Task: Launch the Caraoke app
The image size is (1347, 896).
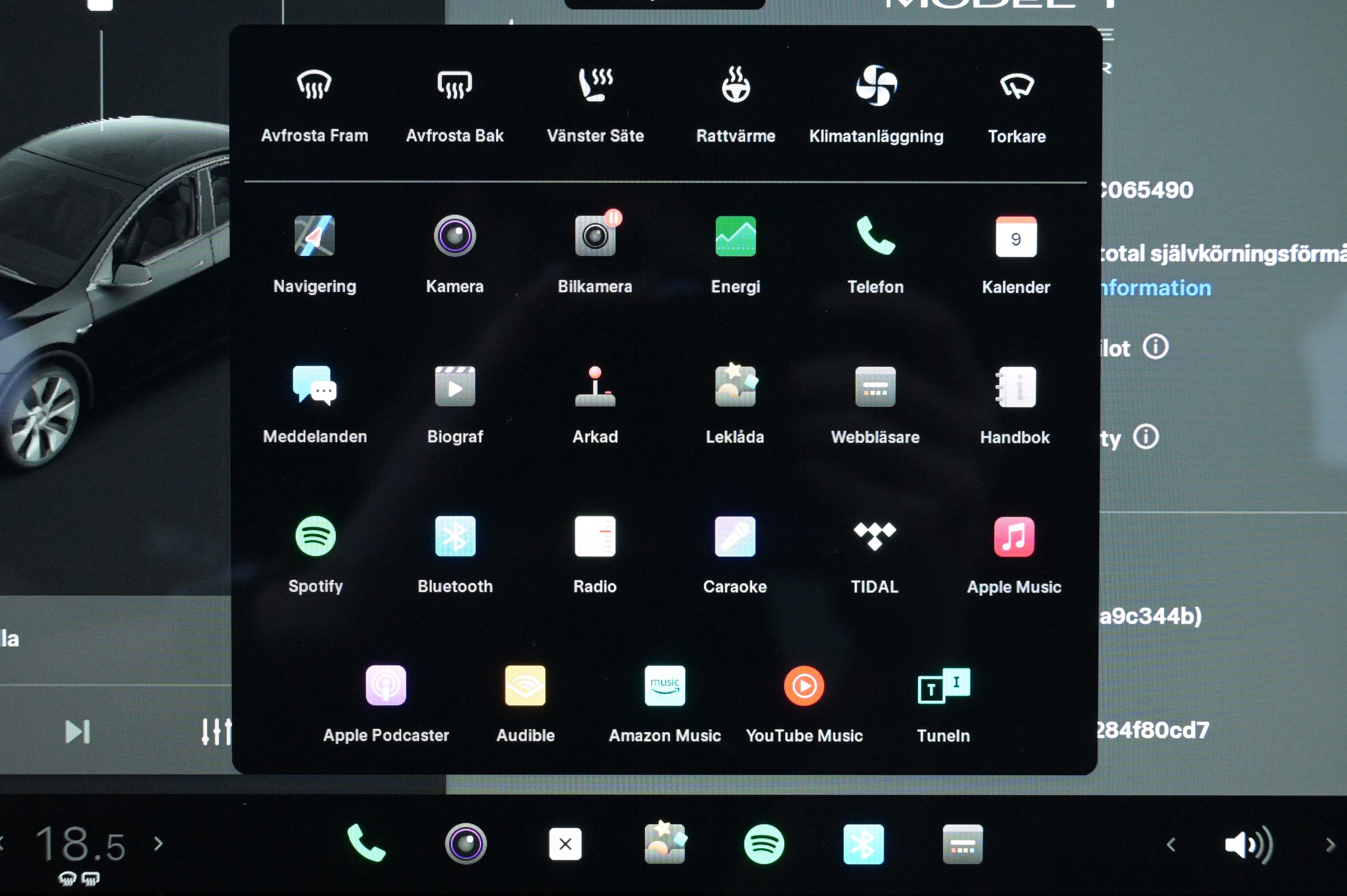Action: point(735,555)
